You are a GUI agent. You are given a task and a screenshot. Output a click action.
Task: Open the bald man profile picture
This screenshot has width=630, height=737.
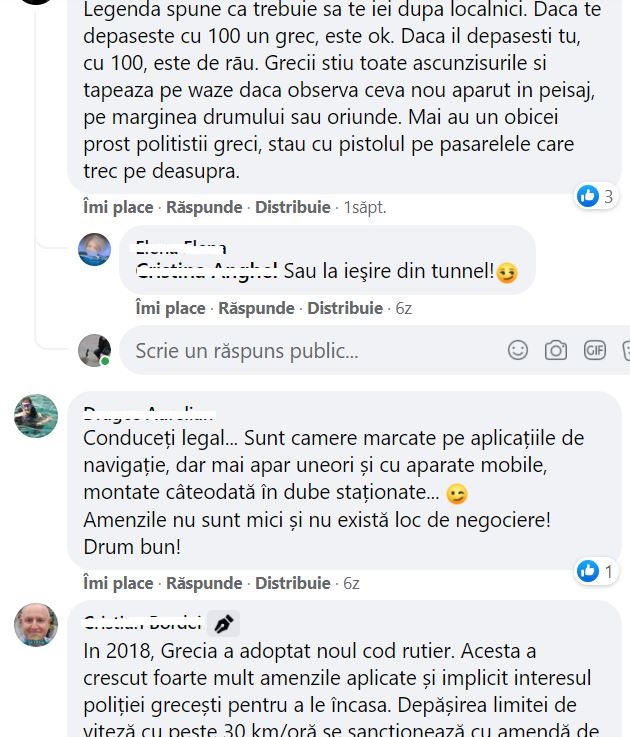click(x=36, y=625)
